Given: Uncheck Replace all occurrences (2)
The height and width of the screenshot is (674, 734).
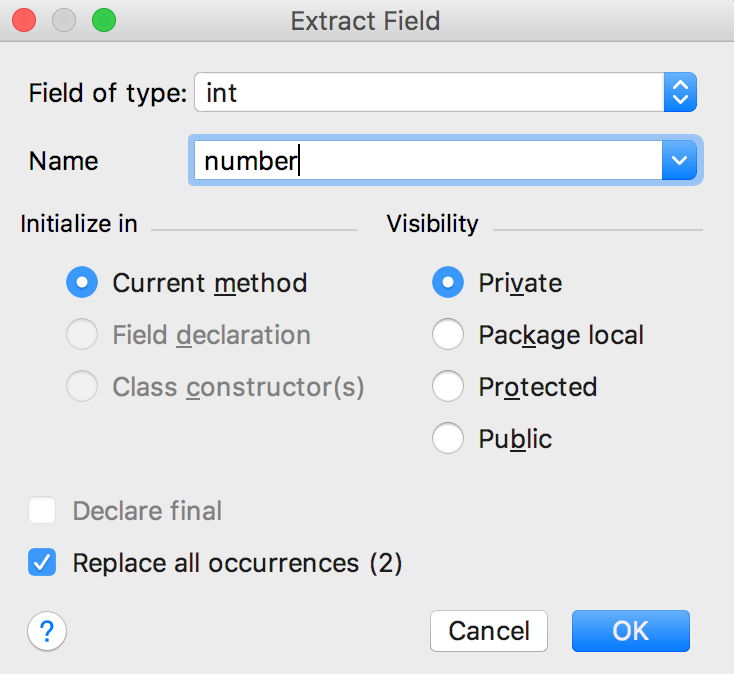Looking at the screenshot, I should tap(42, 562).
